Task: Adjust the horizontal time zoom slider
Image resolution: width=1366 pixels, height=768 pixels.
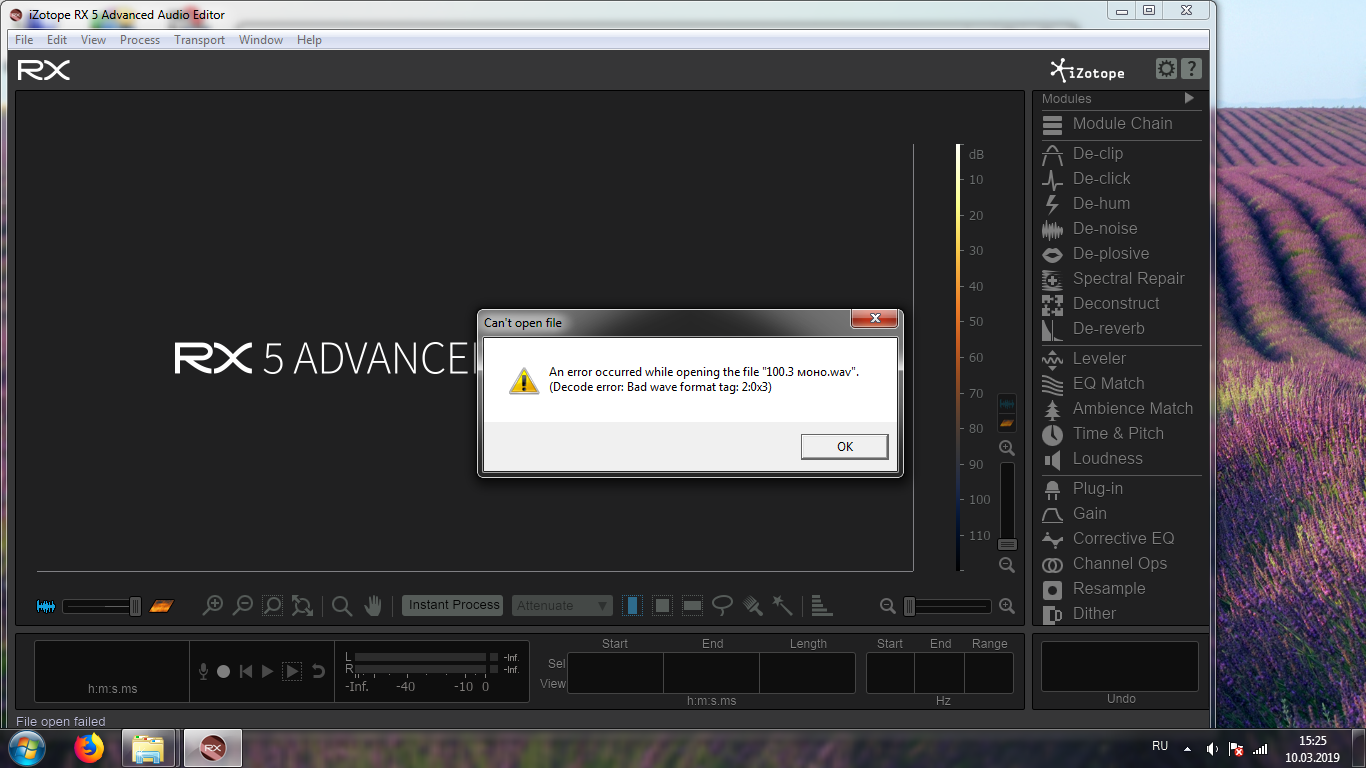Action: pos(947,606)
